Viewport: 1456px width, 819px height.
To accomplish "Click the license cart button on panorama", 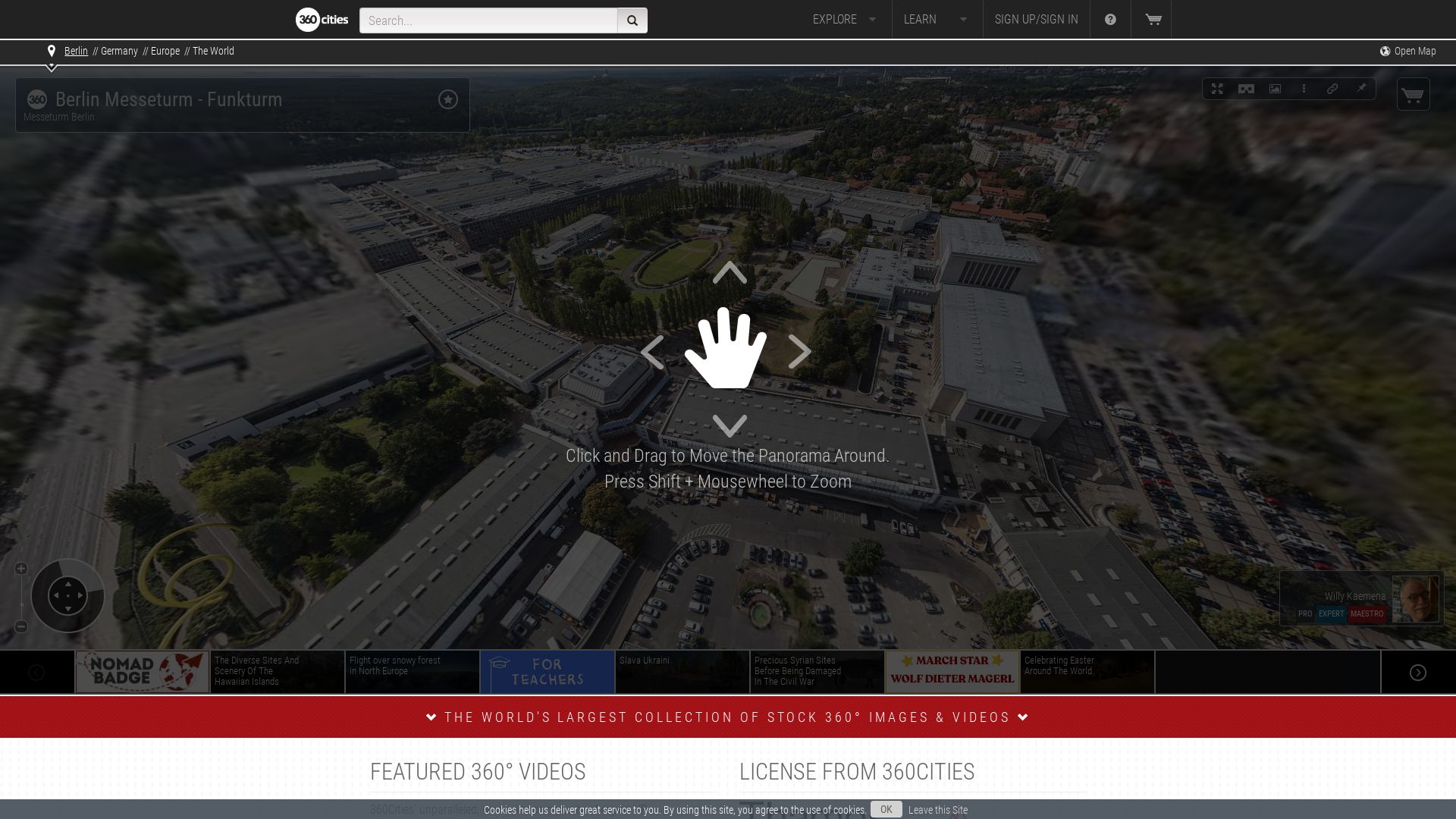I will (x=1414, y=95).
